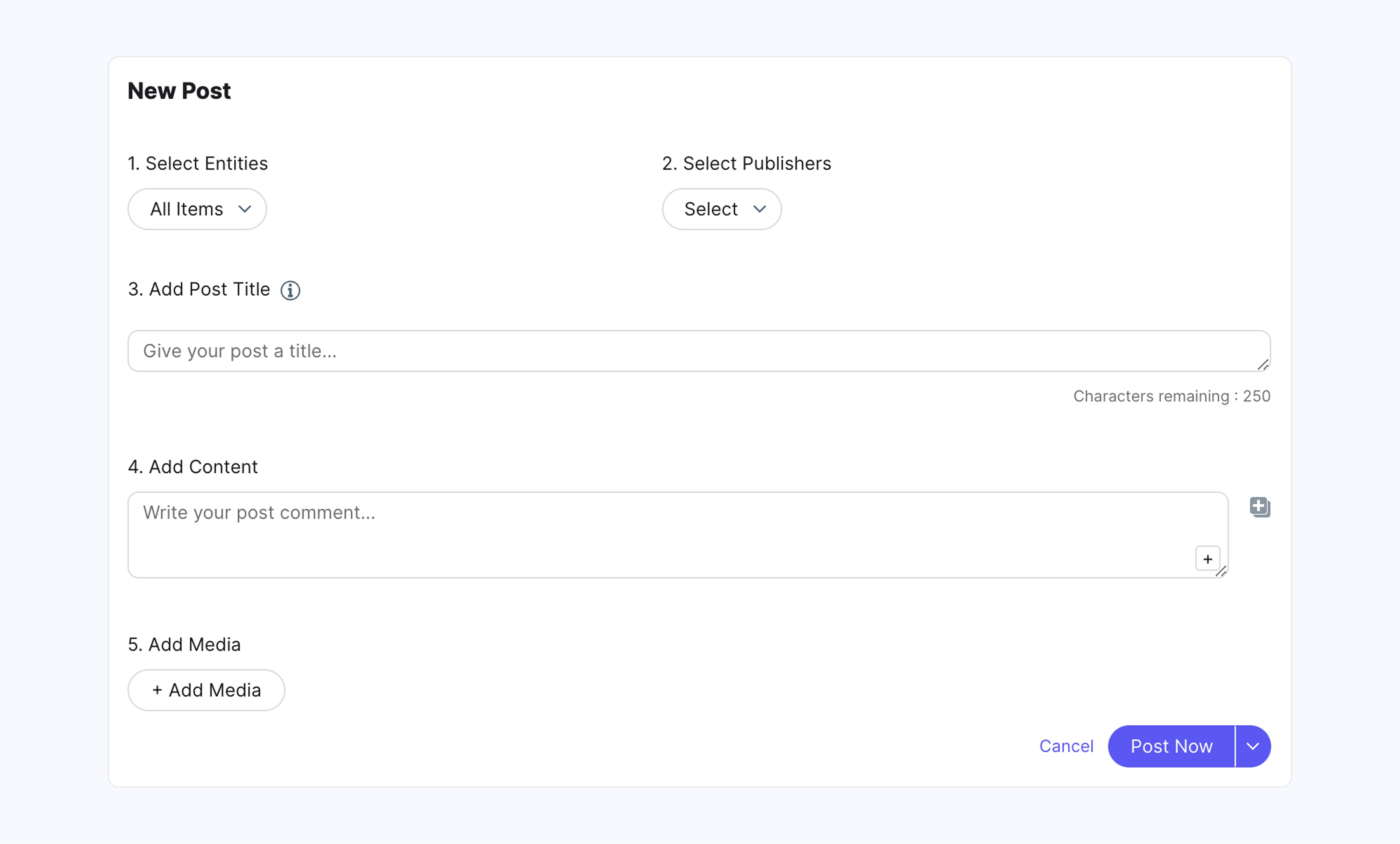Click the Cancel link
The width and height of the screenshot is (1400, 844).
tap(1066, 746)
